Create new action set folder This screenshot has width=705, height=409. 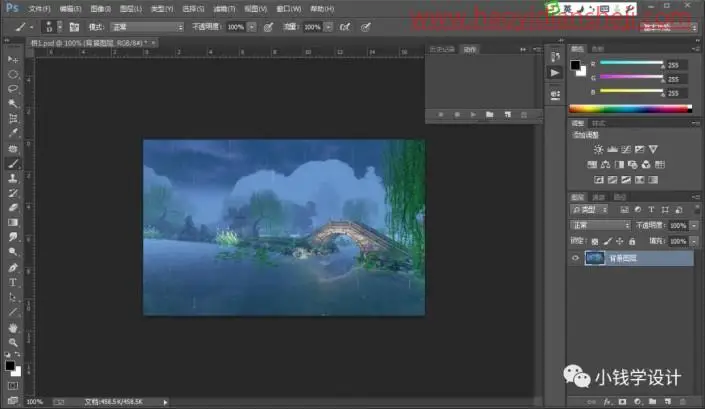click(x=490, y=115)
